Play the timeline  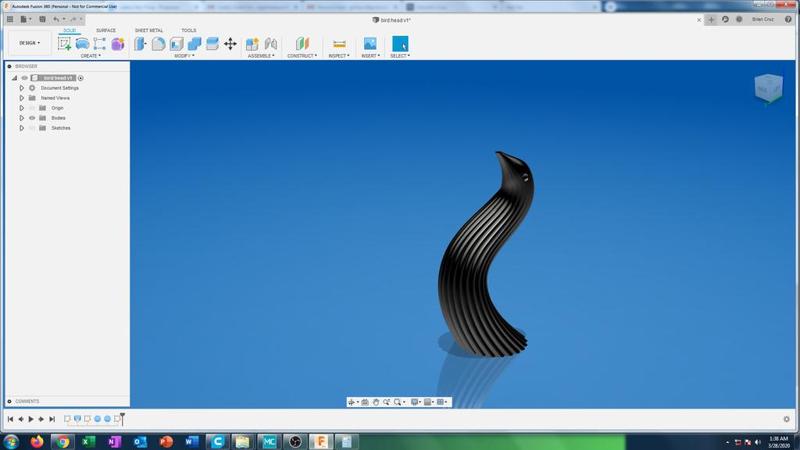31,419
